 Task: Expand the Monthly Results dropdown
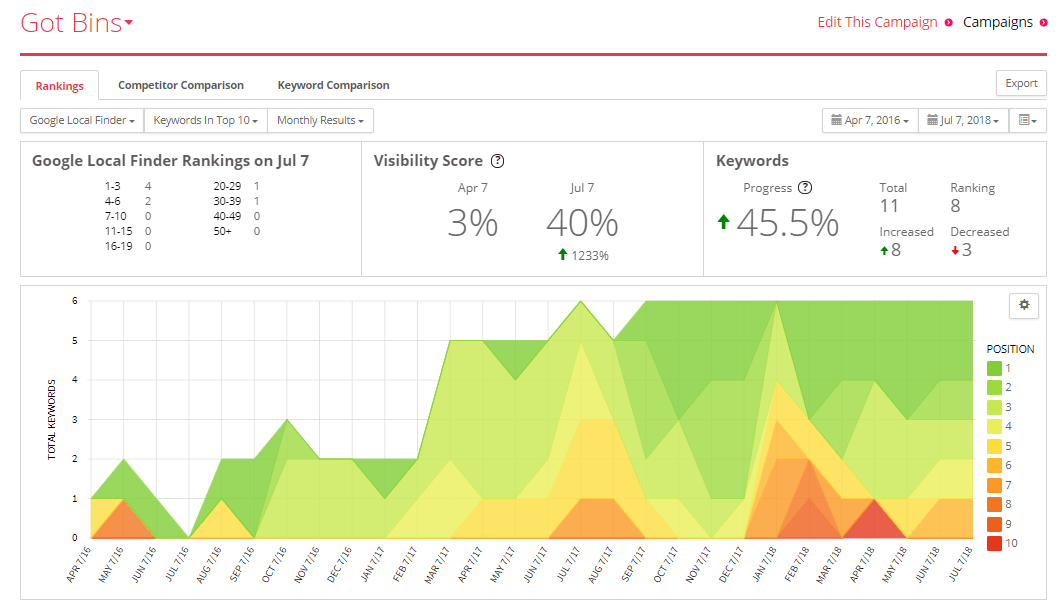point(320,120)
